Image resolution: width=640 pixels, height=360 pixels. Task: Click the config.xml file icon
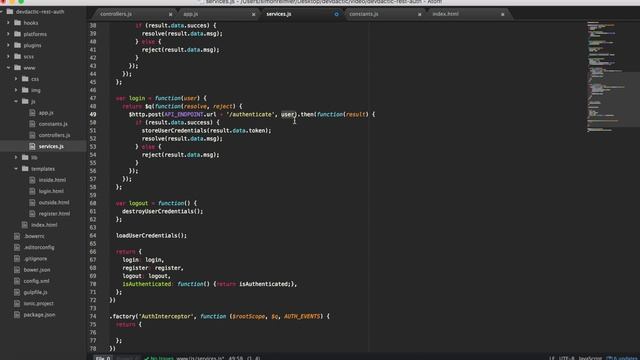[x=17, y=281]
